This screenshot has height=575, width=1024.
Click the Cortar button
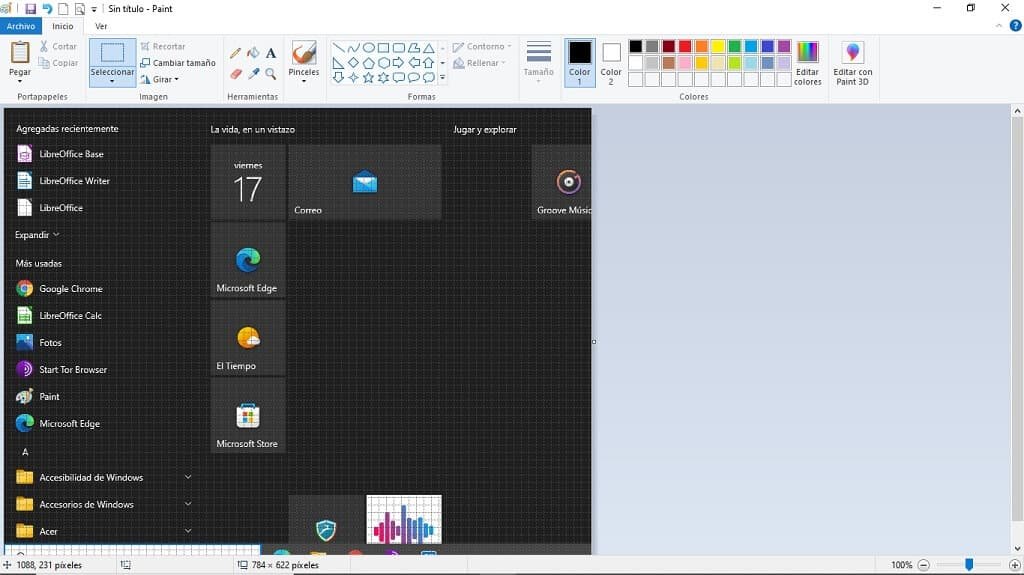point(58,46)
